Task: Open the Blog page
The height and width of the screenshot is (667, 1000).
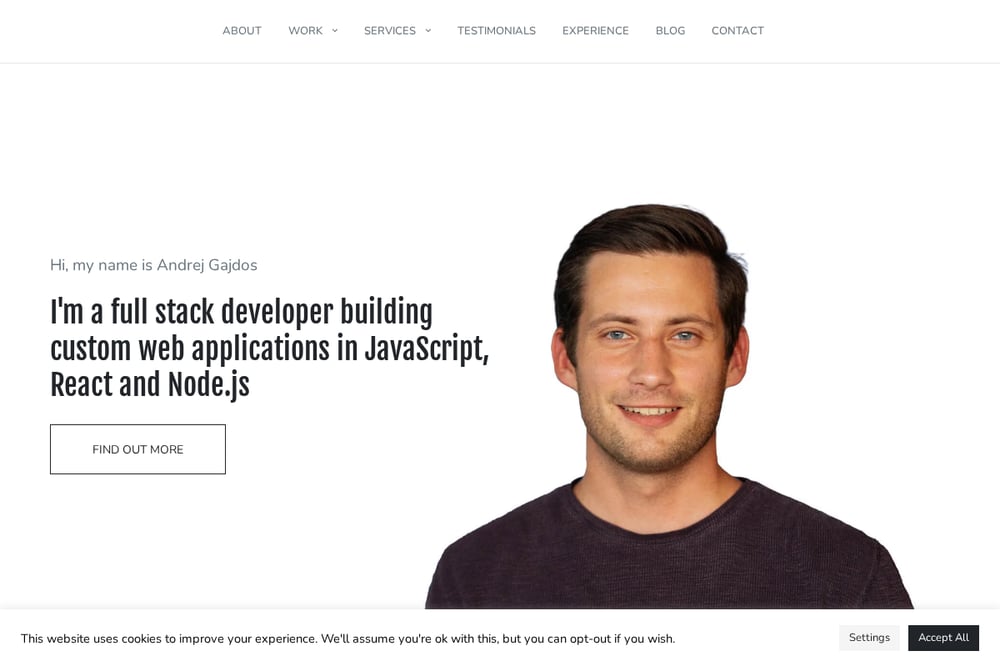Action: coord(670,31)
